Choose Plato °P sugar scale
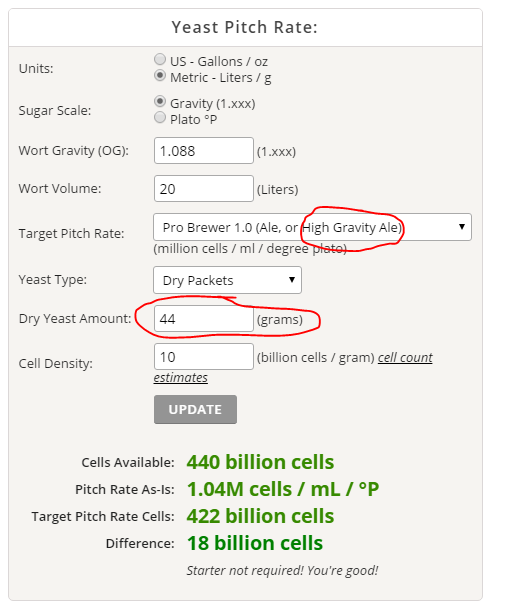This screenshot has width=506, height=612. pos(160,117)
